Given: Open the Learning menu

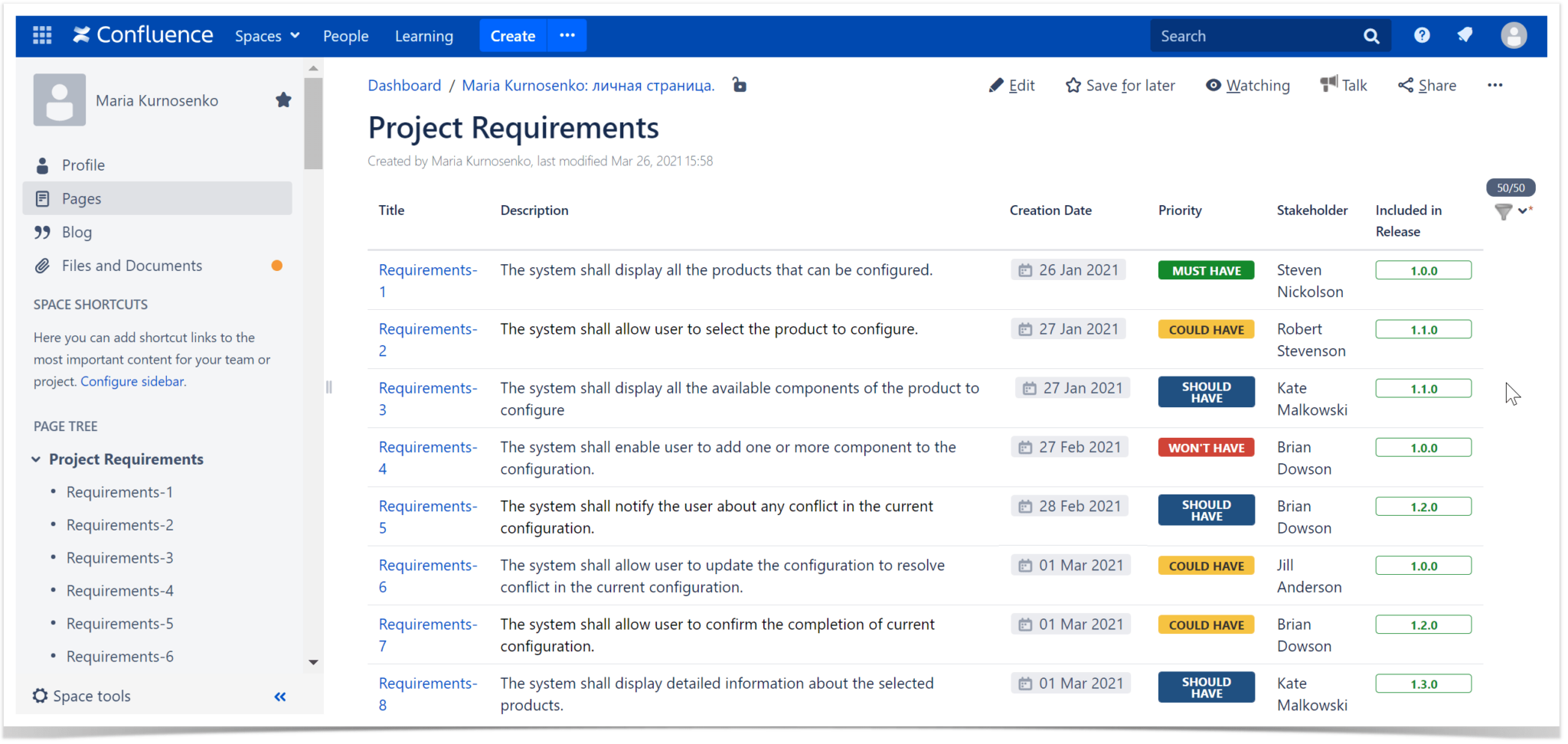Looking at the screenshot, I should [424, 35].
